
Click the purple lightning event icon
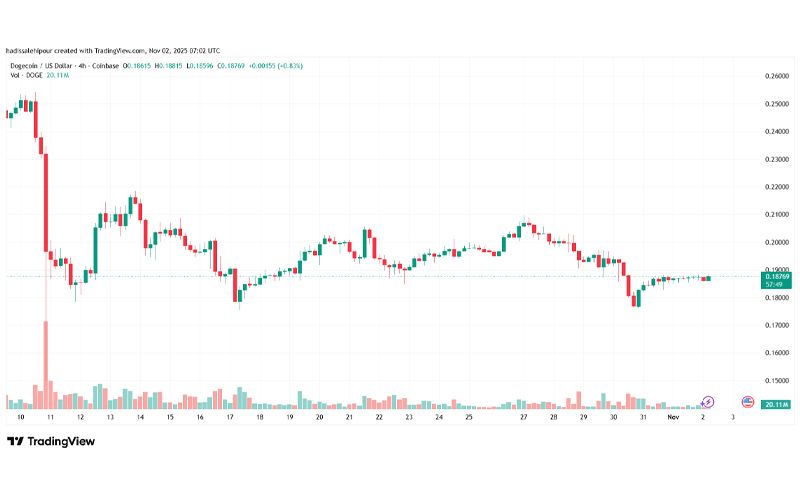coord(707,402)
